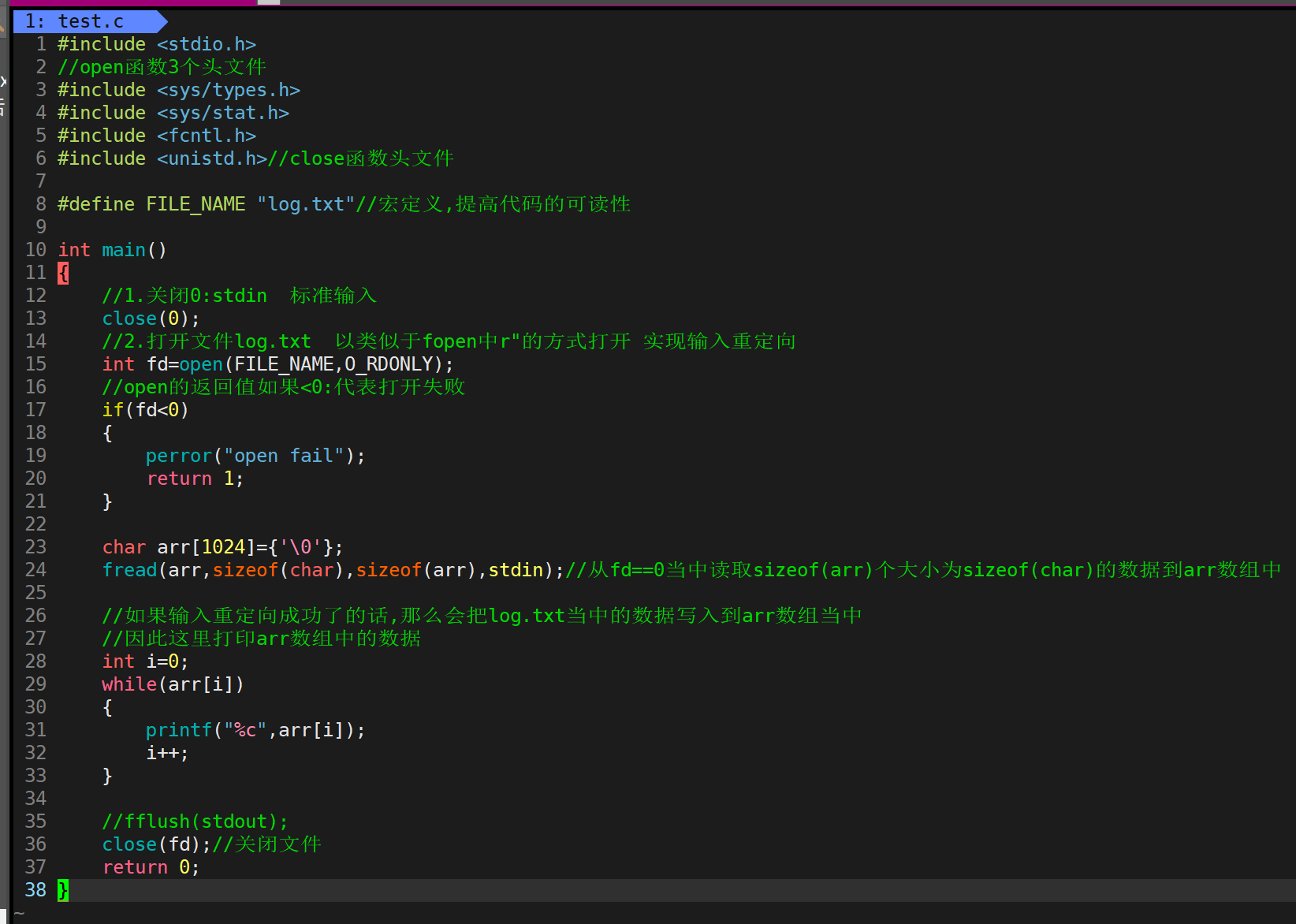Click the '//open函数3个头文件' comment
This screenshot has height=924, width=1296.
pos(162,67)
